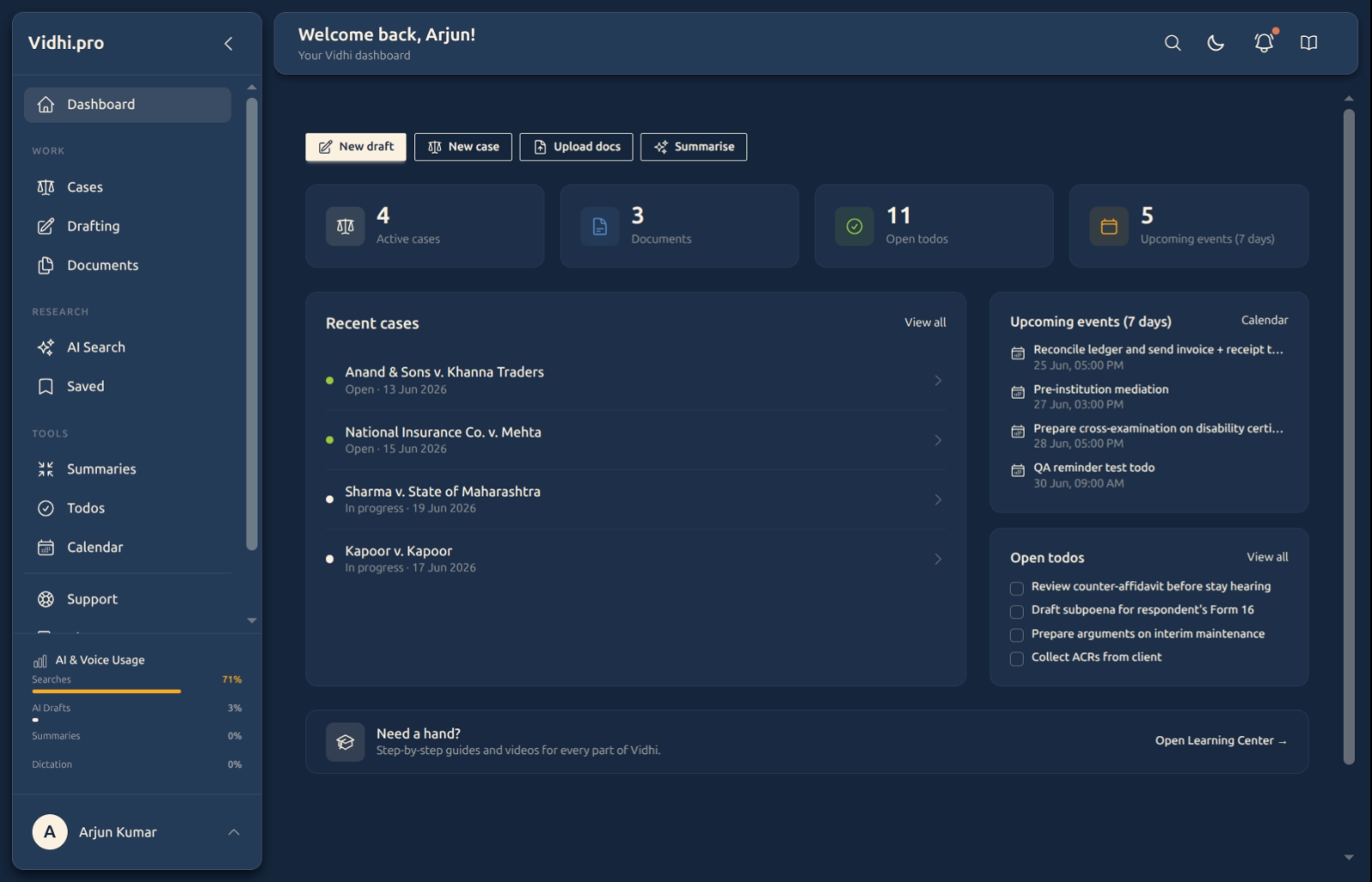Open case title Sharma v. State of Maharashtra
1372x882 pixels.
pos(442,492)
